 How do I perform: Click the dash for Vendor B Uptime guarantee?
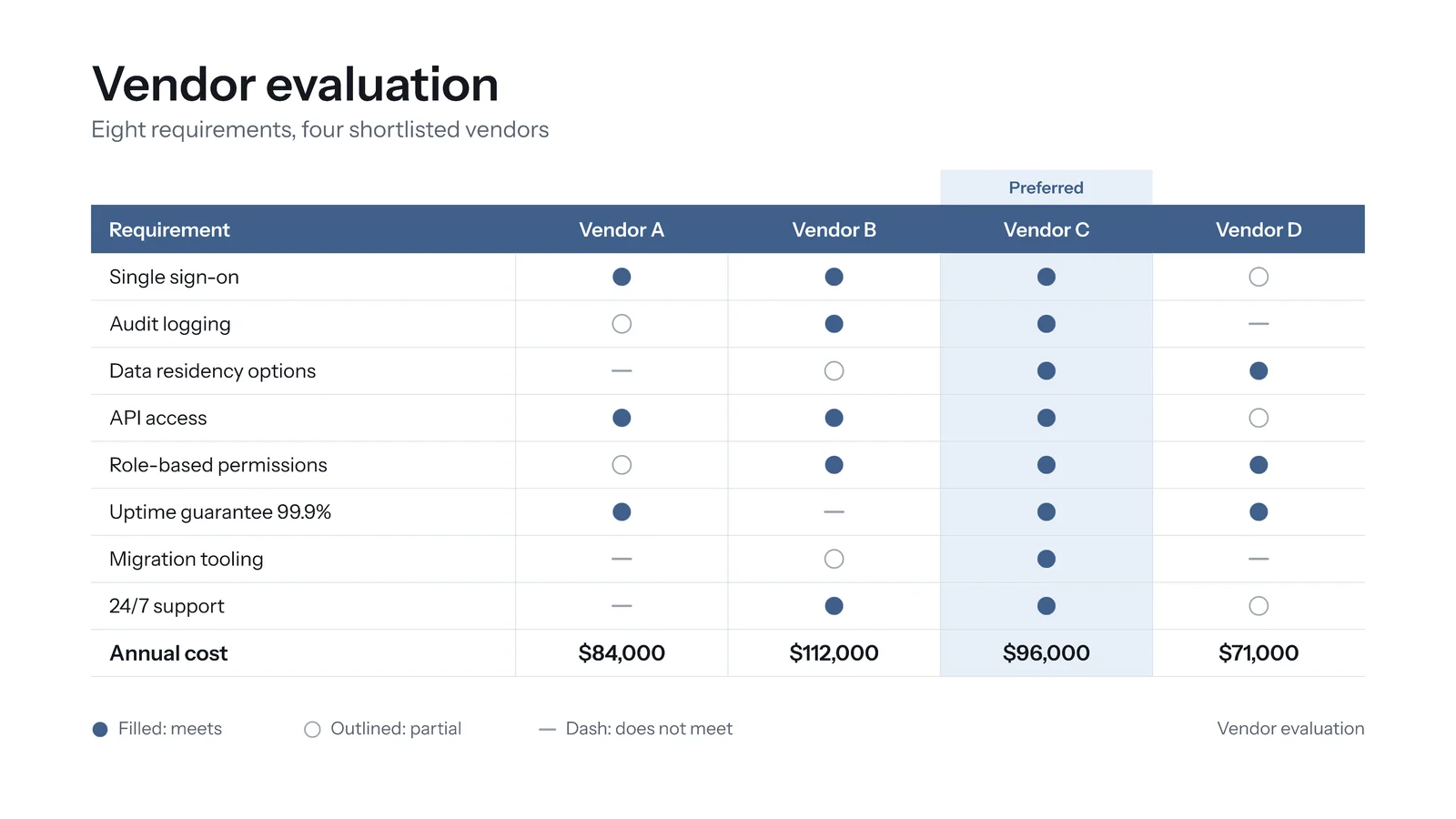click(x=834, y=512)
